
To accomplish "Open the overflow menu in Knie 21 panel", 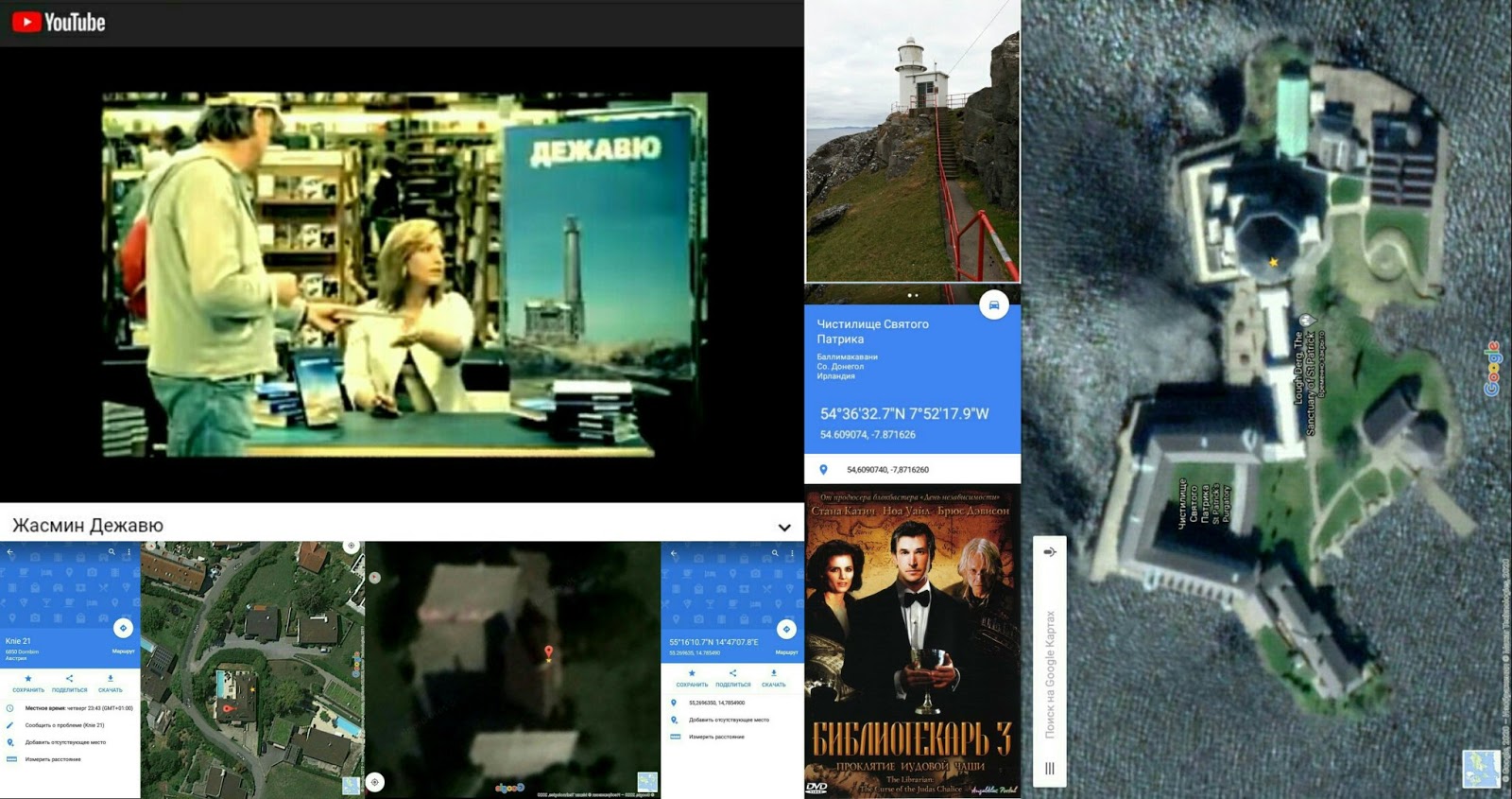I will click(x=129, y=551).
